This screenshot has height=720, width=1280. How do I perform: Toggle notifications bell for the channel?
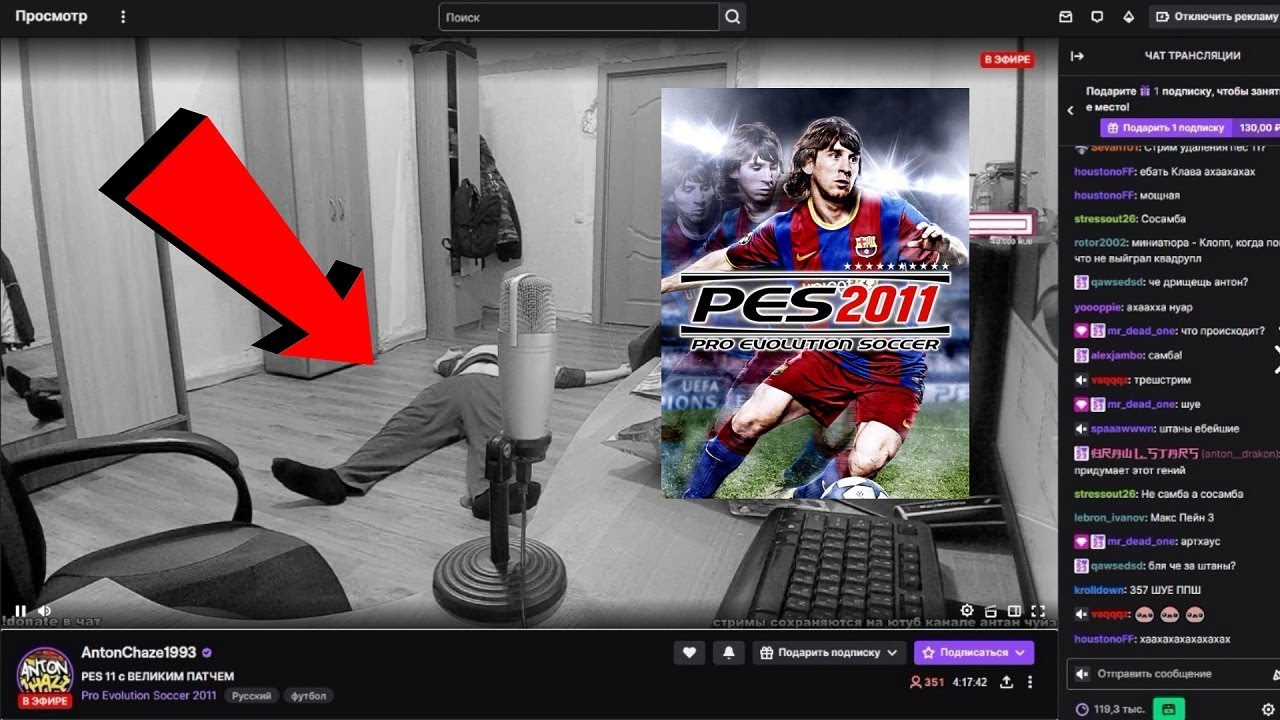(729, 653)
